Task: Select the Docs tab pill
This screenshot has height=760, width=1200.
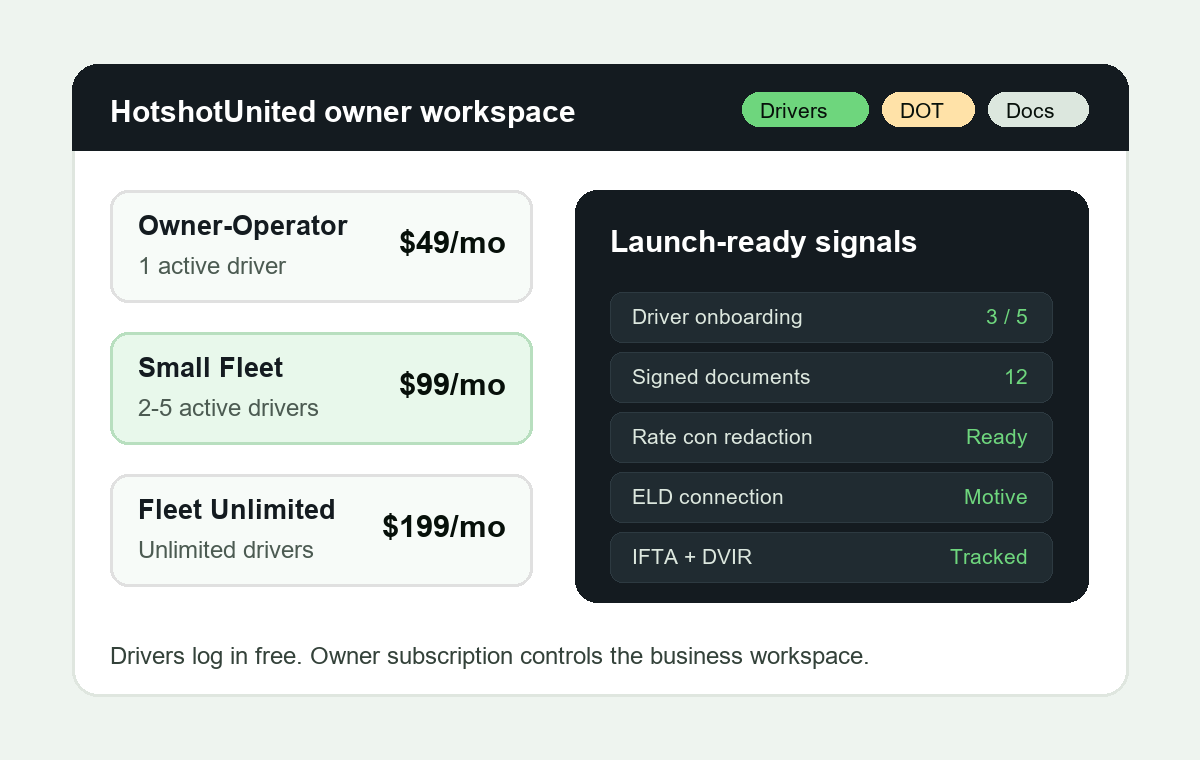Action: (x=1038, y=110)
